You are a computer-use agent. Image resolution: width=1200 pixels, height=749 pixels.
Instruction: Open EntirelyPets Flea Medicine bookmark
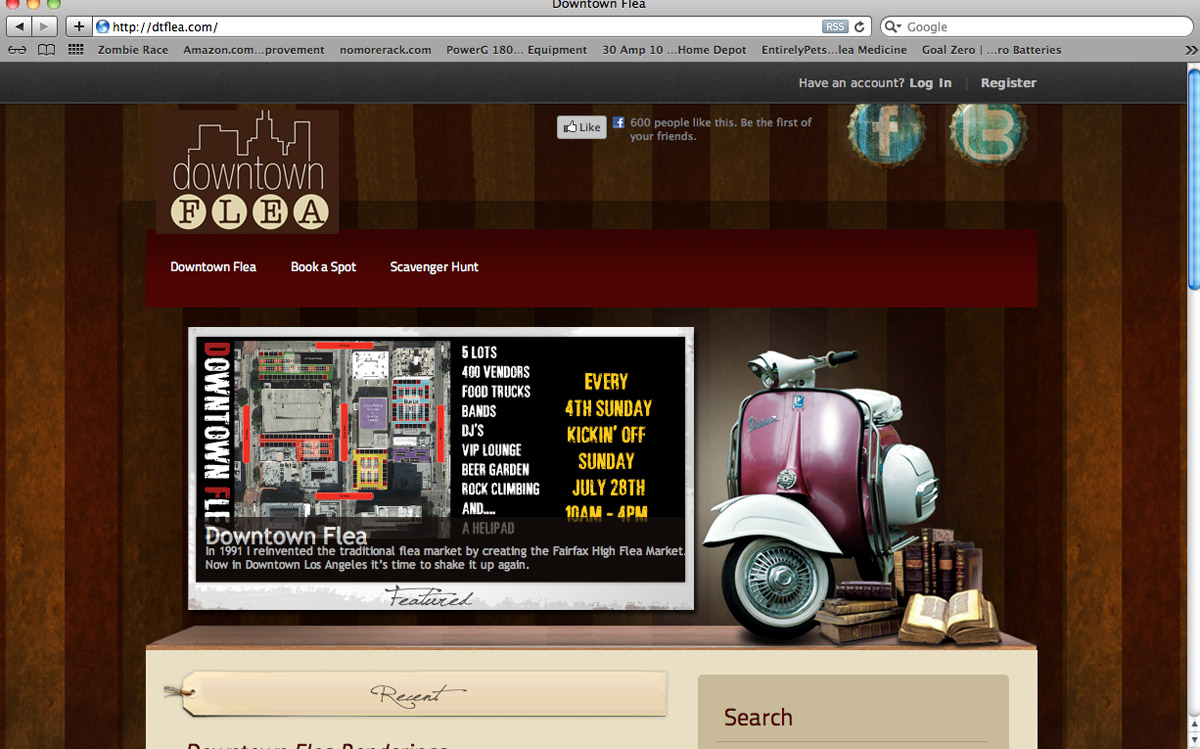(834, 50)
